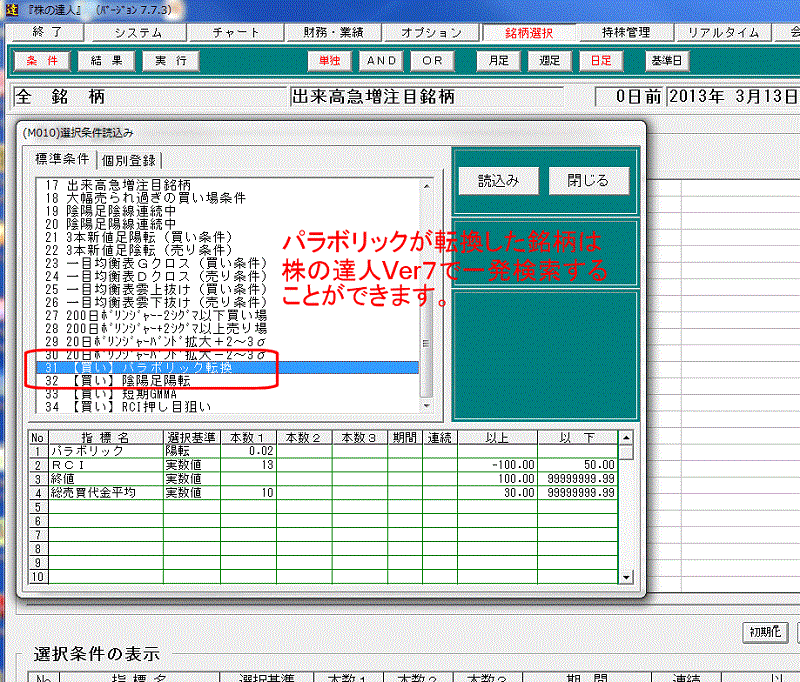Select list item 24 一目均衡表Dクロス
This screenshot has height=682, width=800.
(227, 276)
